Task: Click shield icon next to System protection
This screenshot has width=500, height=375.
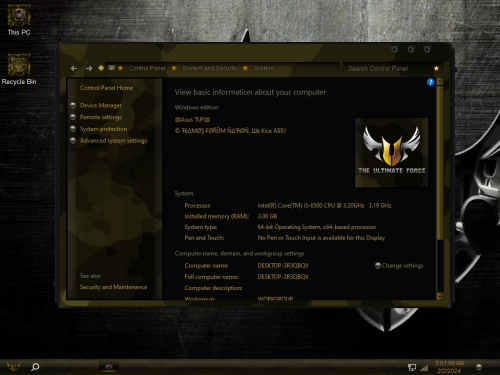Action: [73, 129]
